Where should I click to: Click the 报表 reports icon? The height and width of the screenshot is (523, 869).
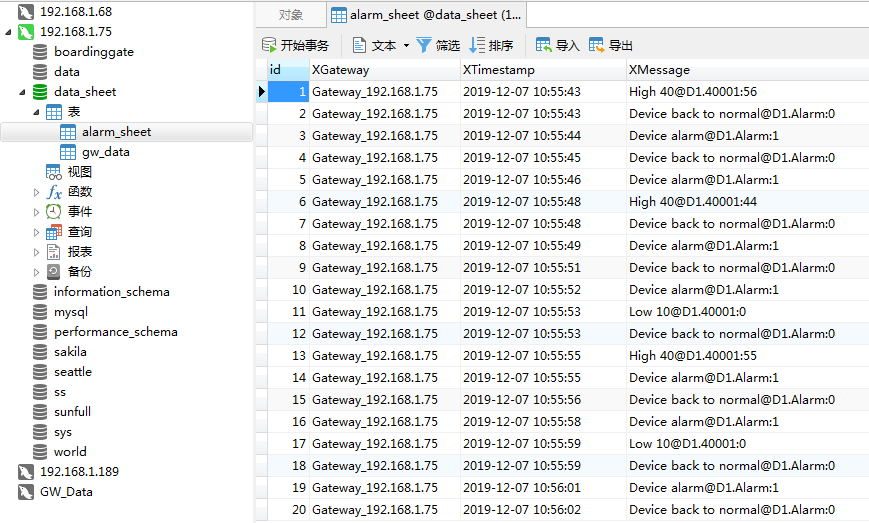(54, 252)
